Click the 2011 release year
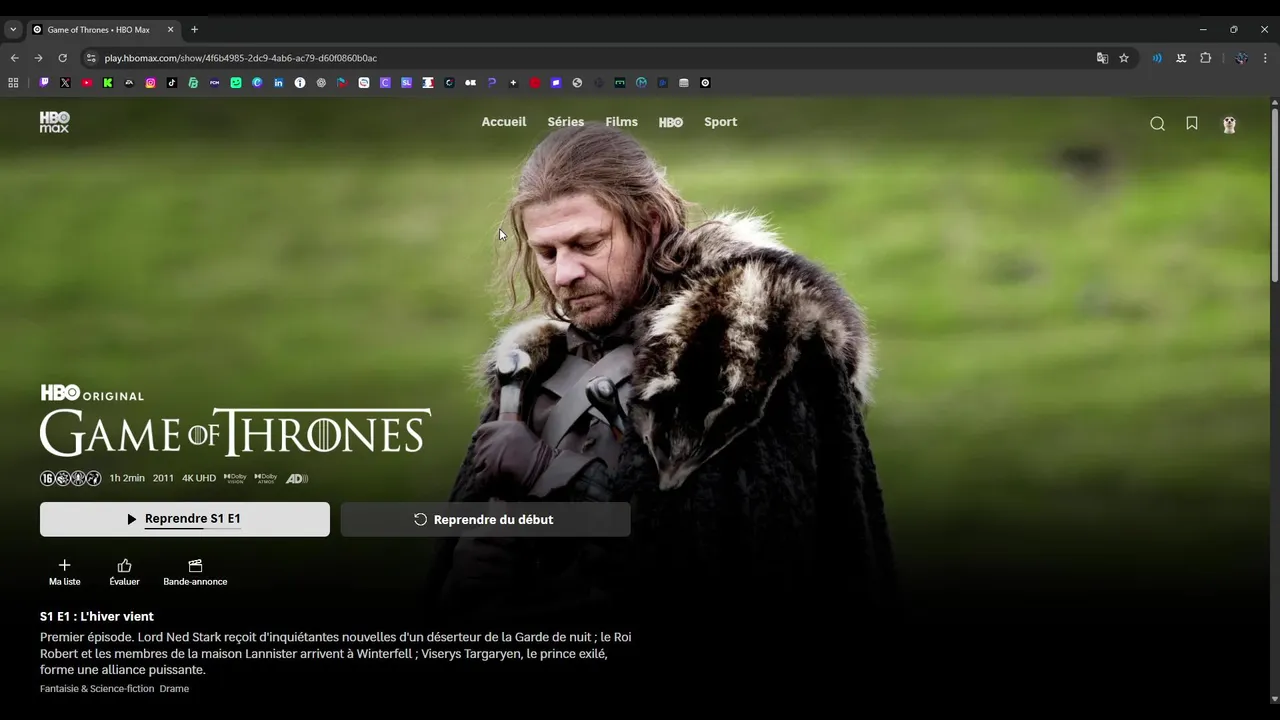1280x720 pixels. click(163, 478)
